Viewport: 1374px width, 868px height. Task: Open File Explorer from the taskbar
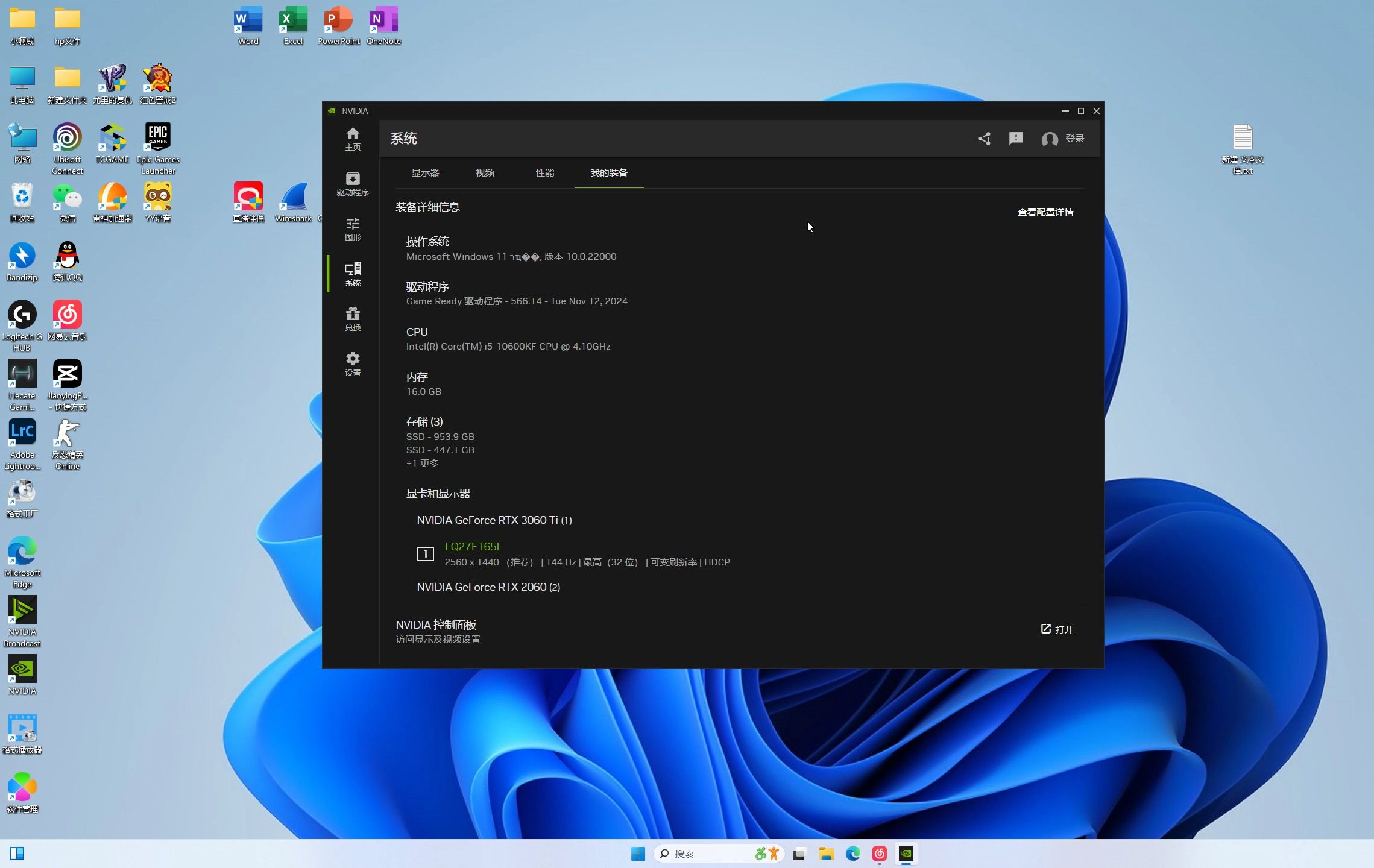point(826,854)
